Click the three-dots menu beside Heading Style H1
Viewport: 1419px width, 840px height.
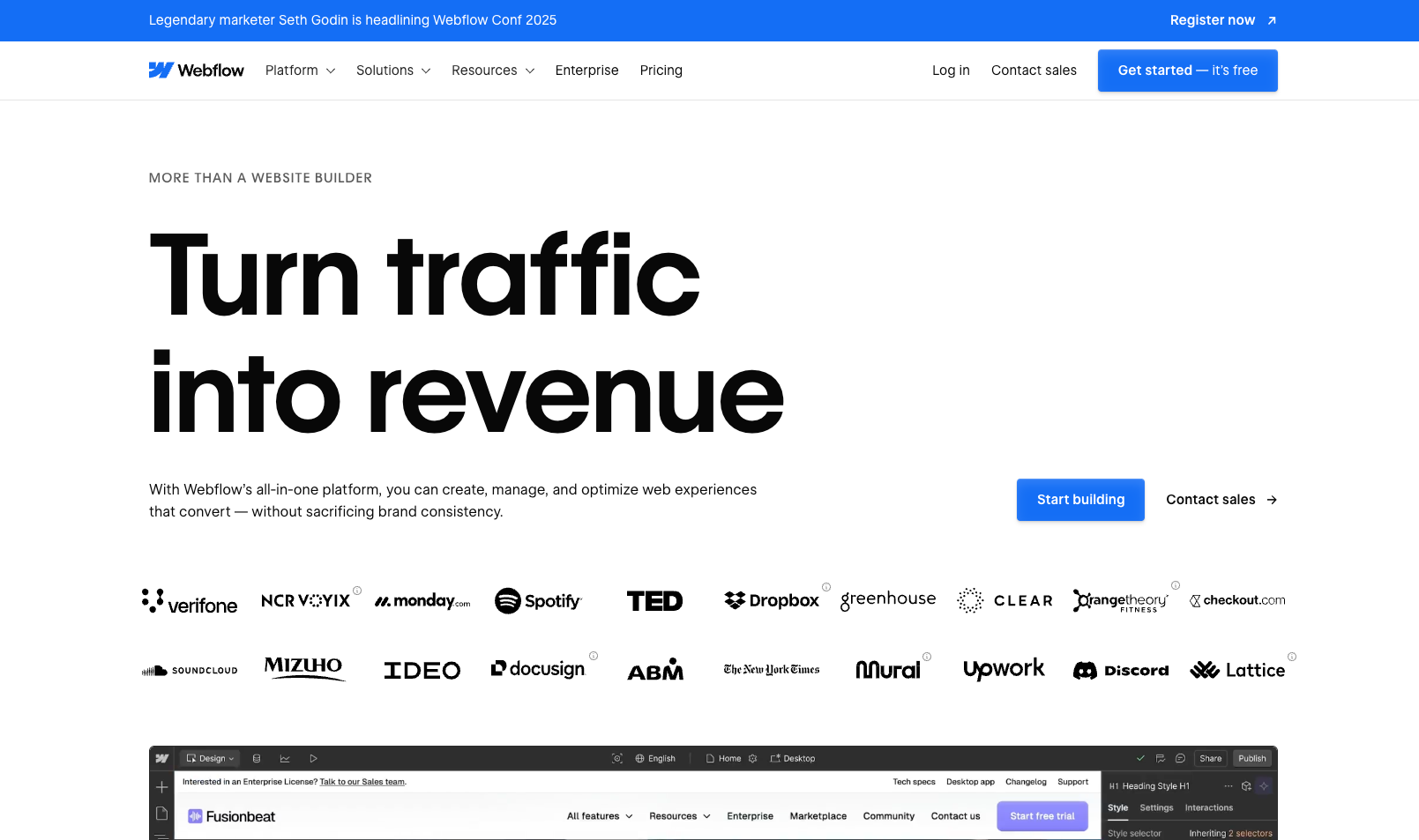tap(1229, 786)
